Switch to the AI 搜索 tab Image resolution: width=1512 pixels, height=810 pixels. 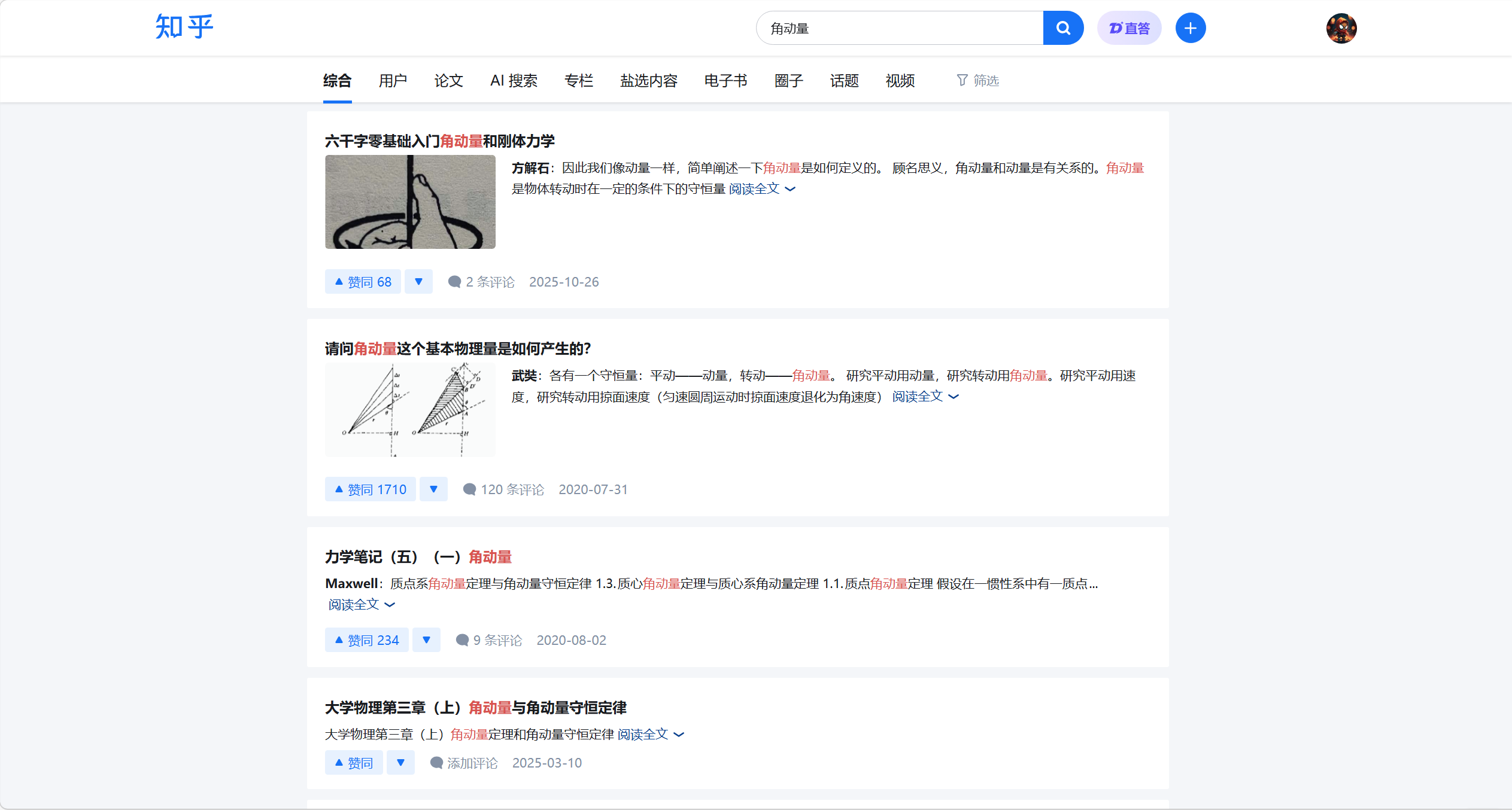[514, 81]
